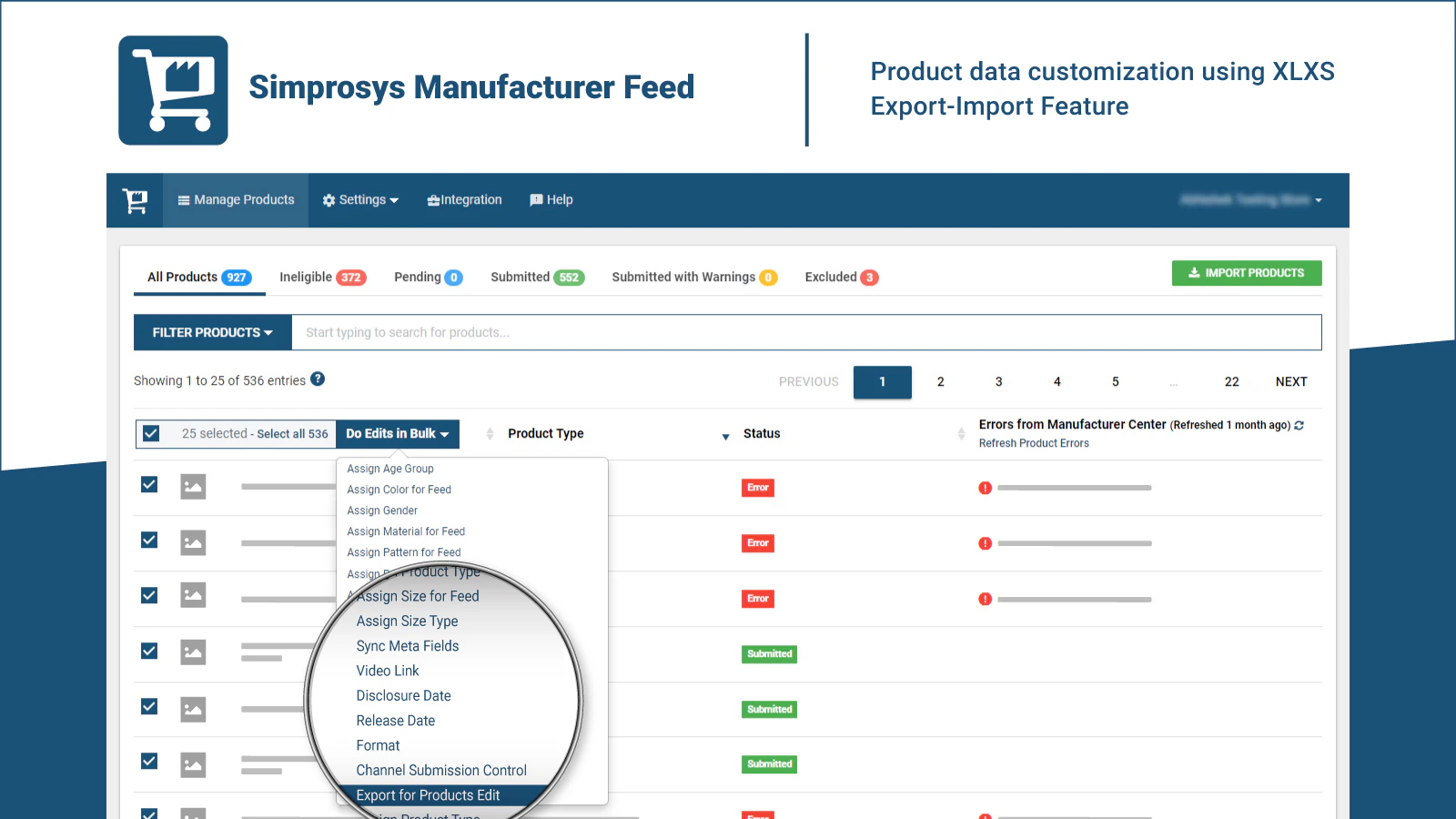Viewport: 1456px width, 819px height.
Task: Click the third row product image placeholder
Action: coord(193,596)
